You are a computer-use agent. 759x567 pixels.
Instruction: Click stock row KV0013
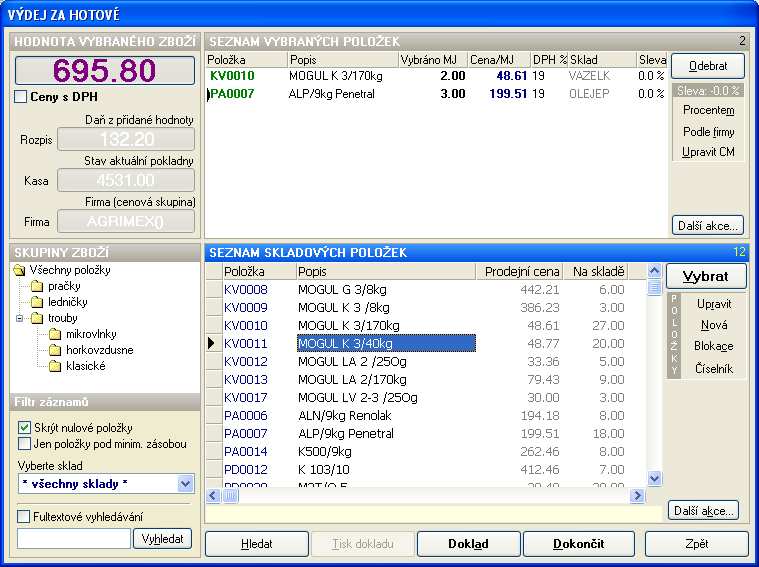(426, 379)
